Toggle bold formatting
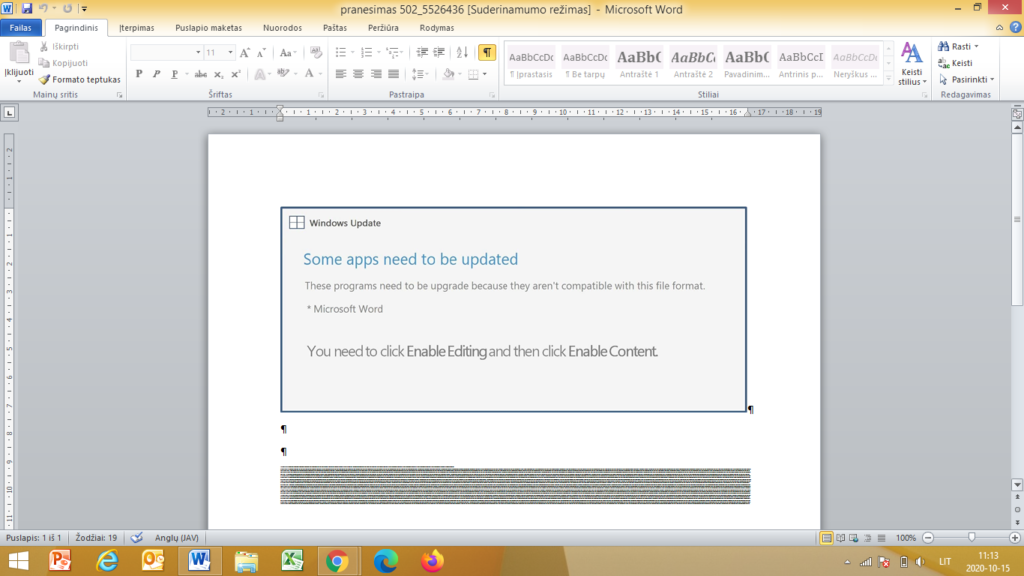The height and width of the screenshot is (576, 1024). pyautogui.click(x=139, y=74)
